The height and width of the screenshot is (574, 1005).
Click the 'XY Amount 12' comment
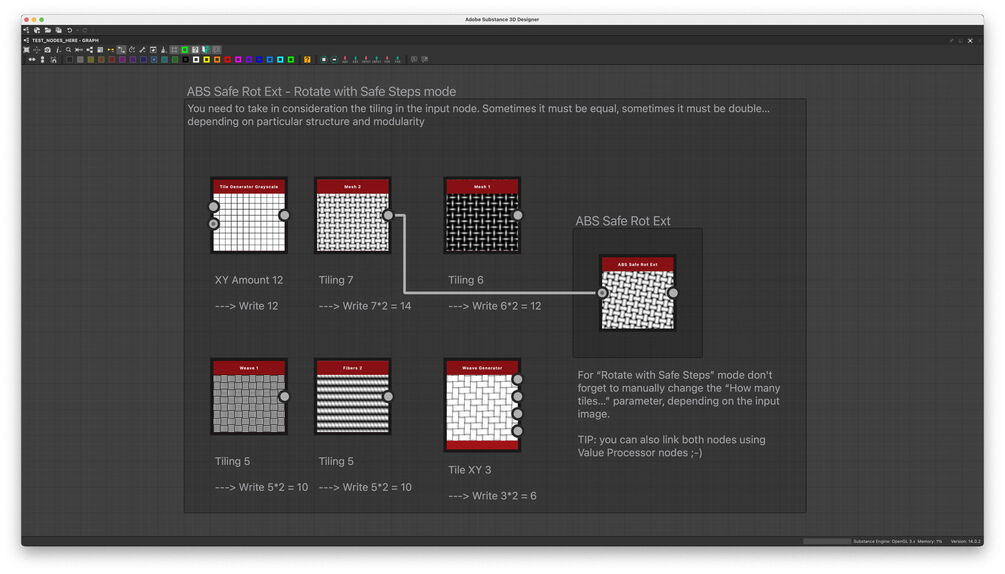point(249,280)
